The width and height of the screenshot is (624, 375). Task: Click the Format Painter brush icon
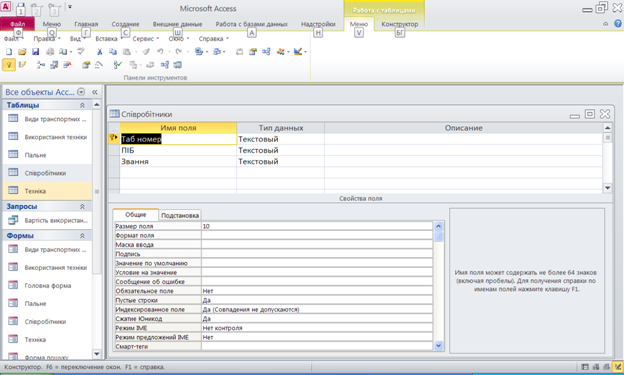(146, 52)
